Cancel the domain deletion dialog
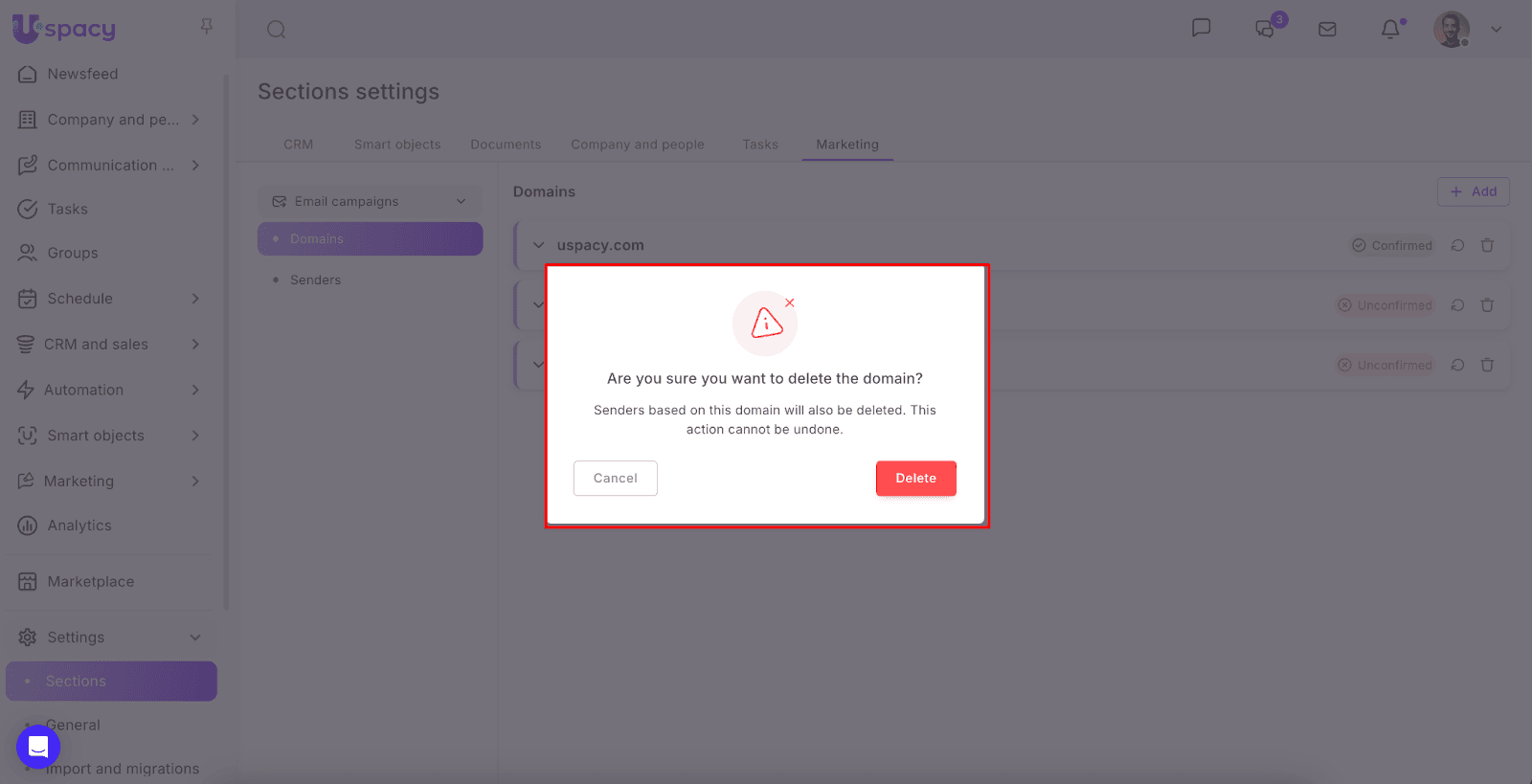 pyautogui.click(x=615, y=478)
